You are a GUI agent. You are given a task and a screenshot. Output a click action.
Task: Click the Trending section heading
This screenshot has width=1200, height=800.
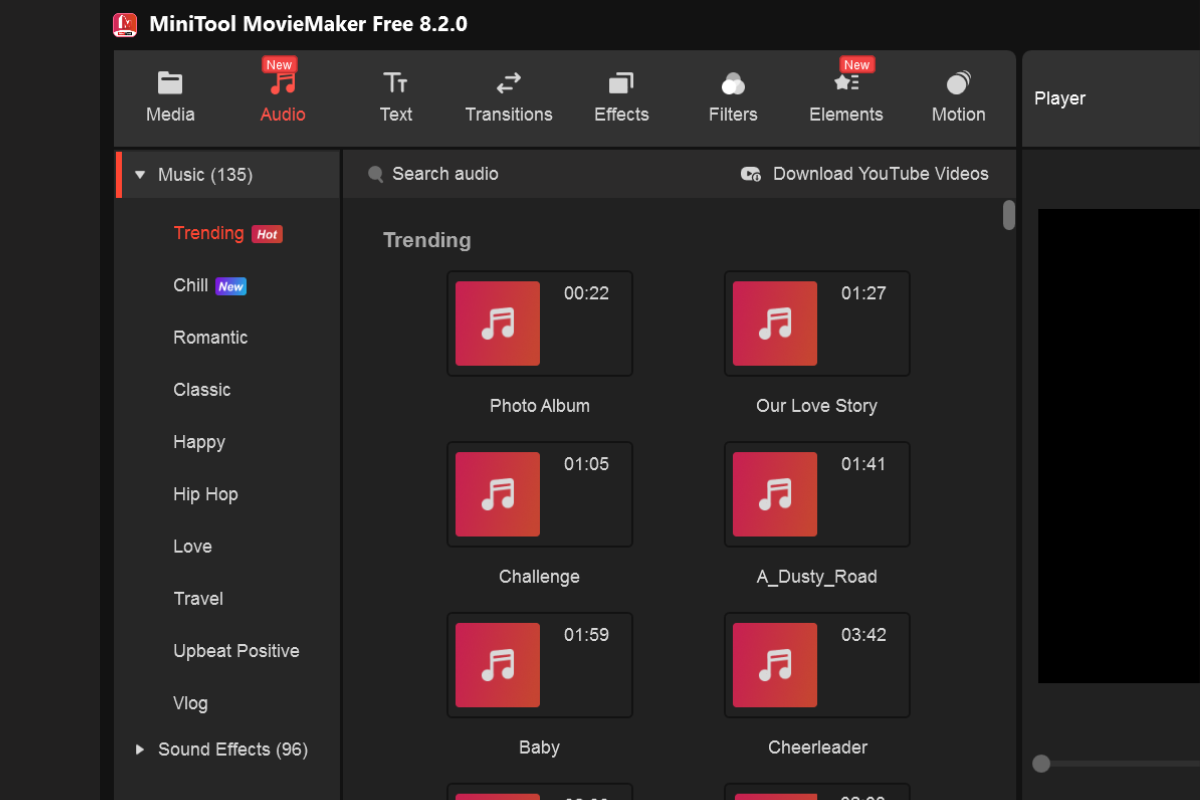coord(427,240)
